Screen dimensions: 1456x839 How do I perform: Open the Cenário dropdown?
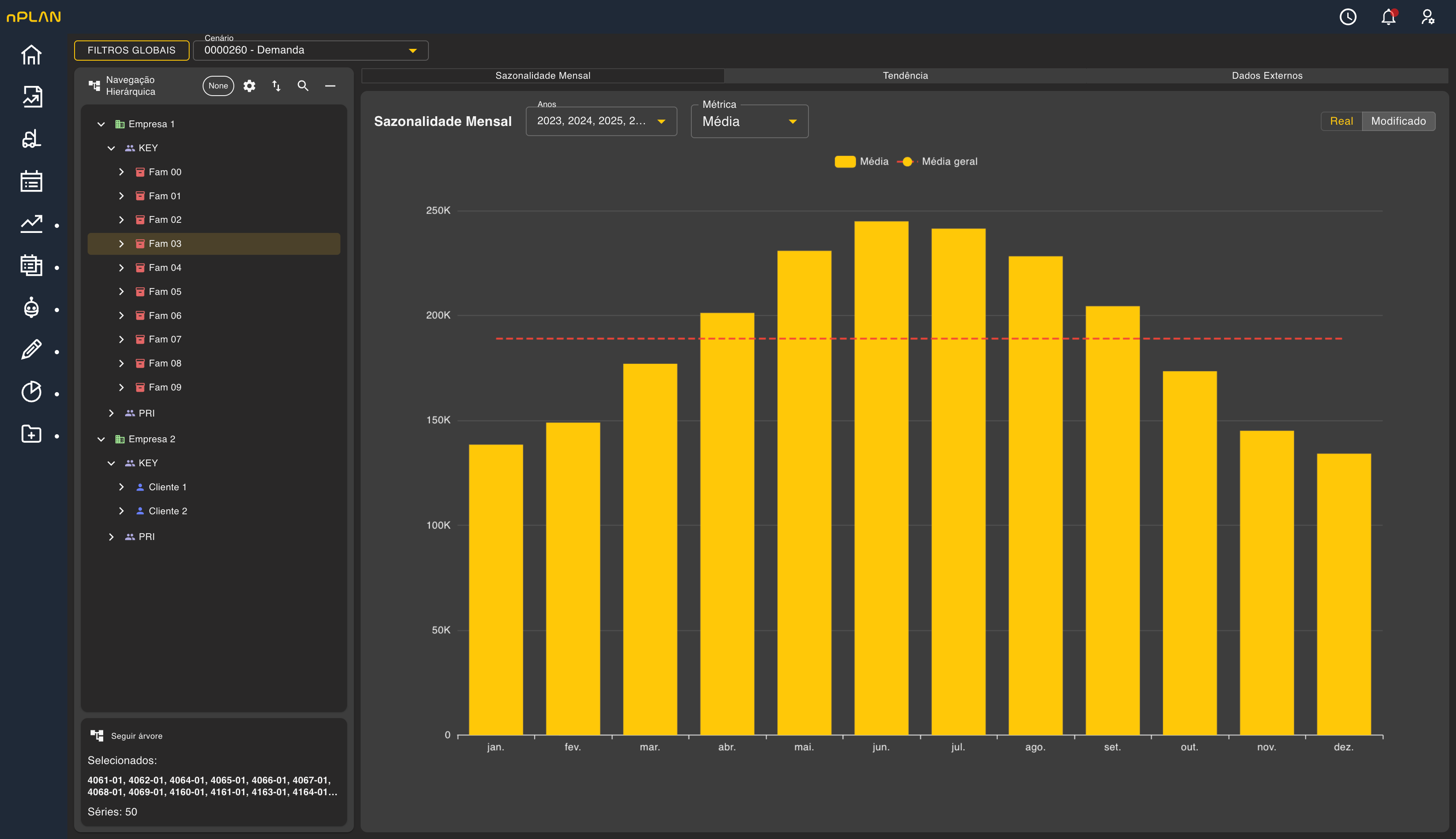coord(310,50)
